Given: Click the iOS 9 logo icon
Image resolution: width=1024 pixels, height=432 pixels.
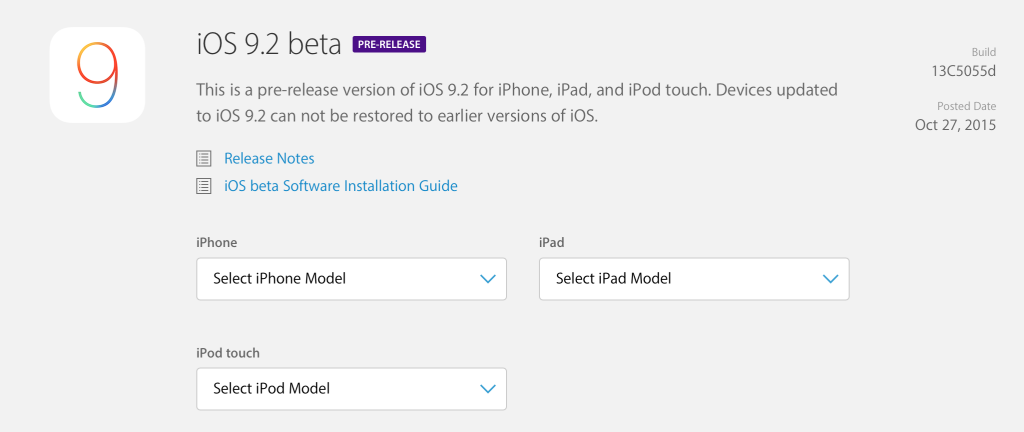Looking at the screenshot, I should 98,75.
